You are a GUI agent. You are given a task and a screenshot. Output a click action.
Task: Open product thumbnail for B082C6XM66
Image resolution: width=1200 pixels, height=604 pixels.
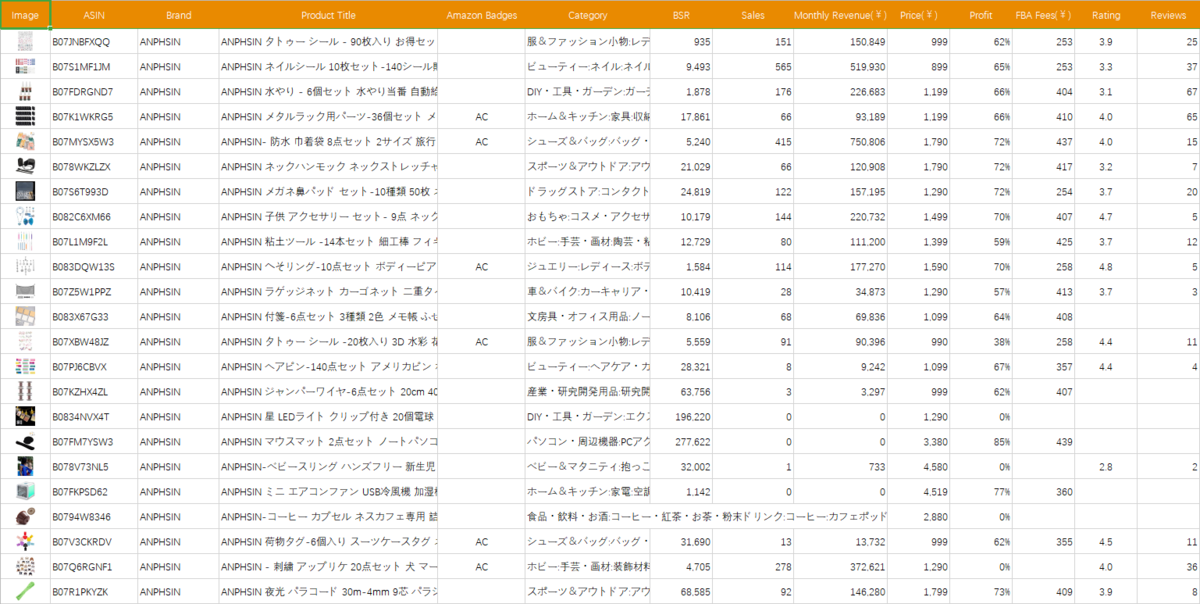[25, 217]
